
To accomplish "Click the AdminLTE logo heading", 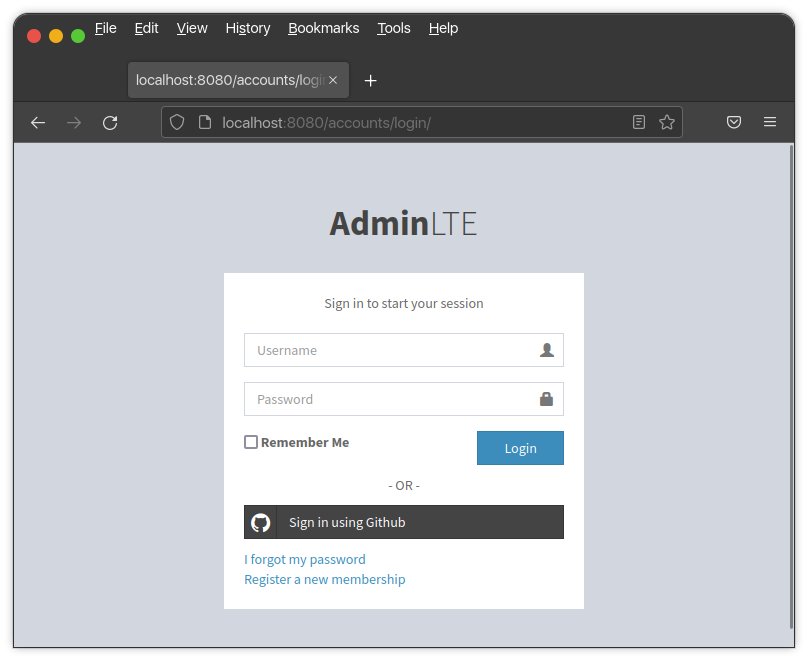I will pos(403,224).
